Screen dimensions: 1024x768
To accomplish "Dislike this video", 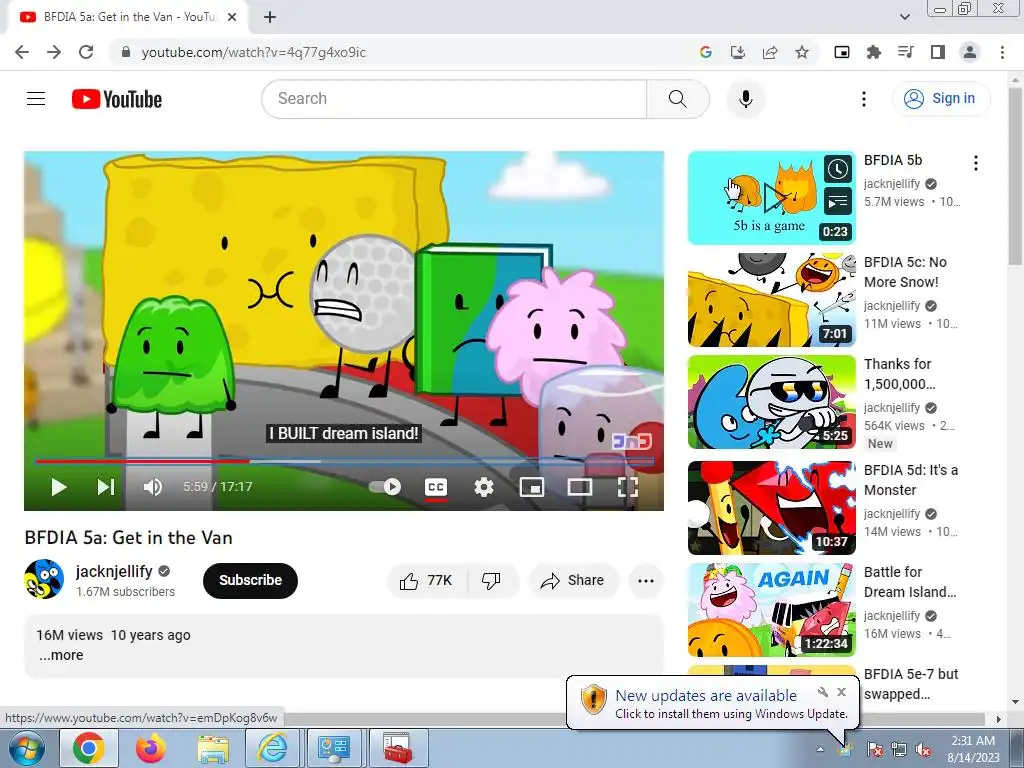I will point(491,580).
